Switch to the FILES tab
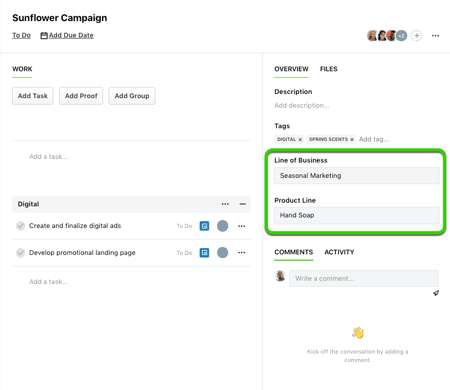 (329, 69)
